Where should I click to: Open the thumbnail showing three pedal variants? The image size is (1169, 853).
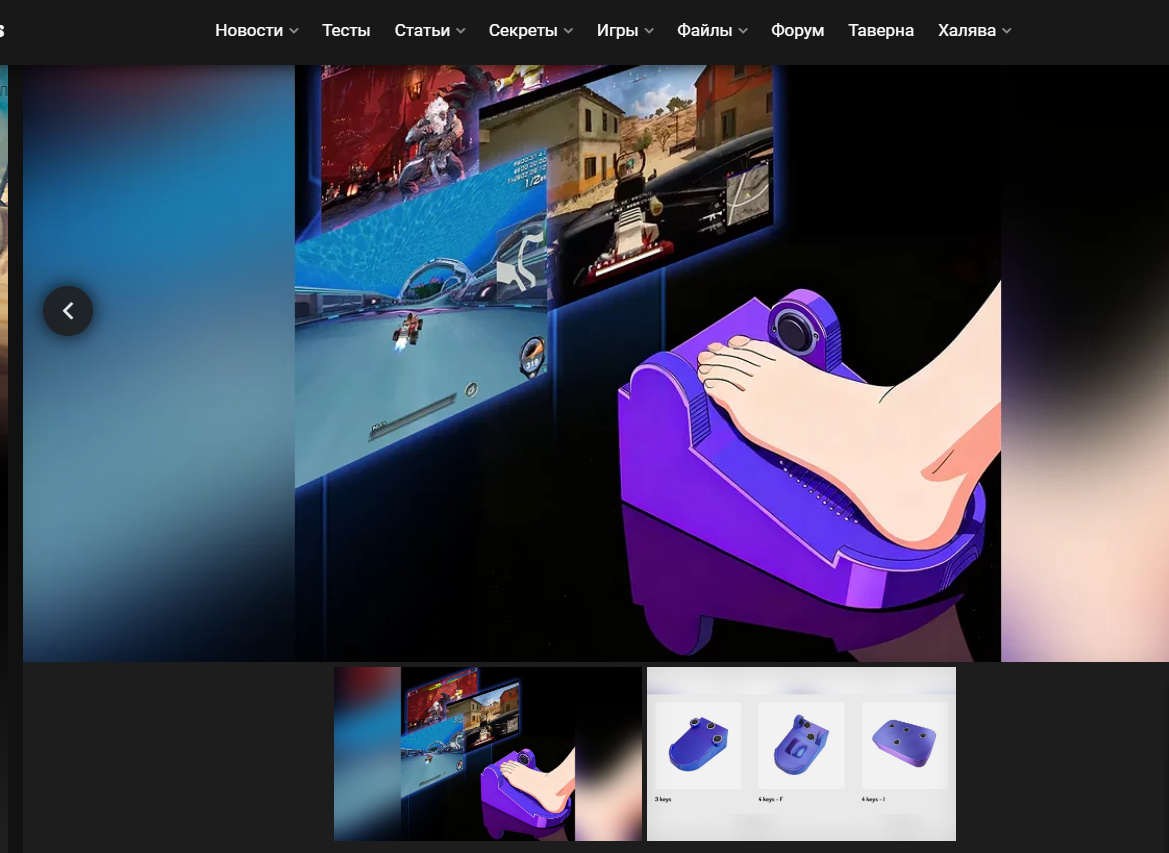click(801, 754)
